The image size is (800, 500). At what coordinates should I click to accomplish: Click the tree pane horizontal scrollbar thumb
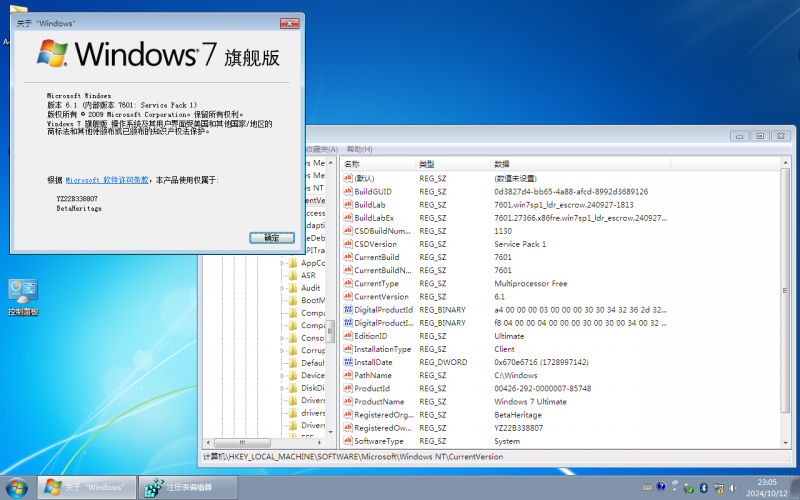(x=242, y=442)
